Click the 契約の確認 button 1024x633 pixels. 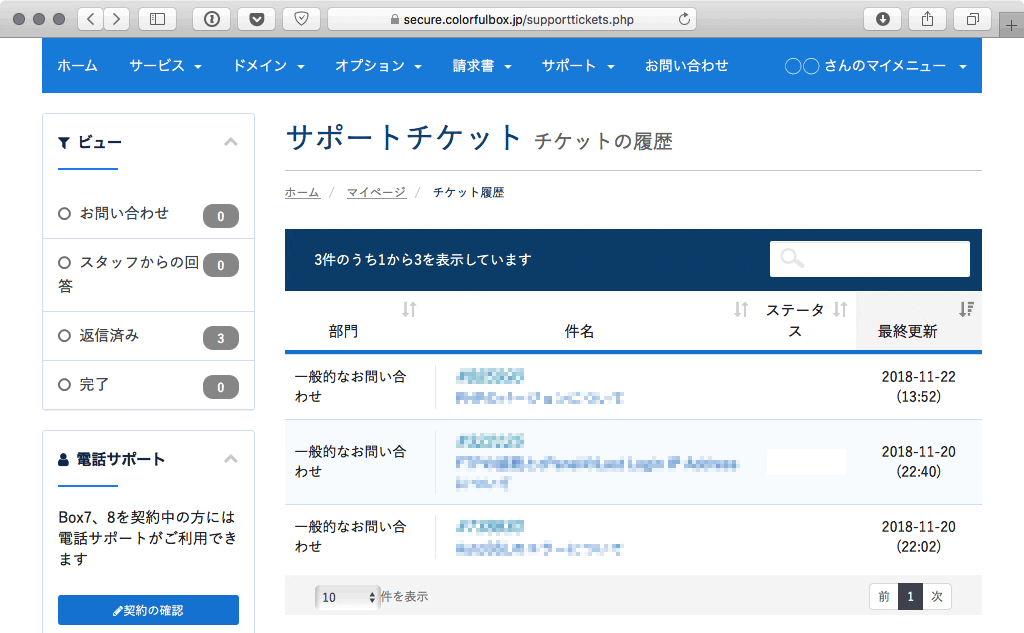[148, 610]
